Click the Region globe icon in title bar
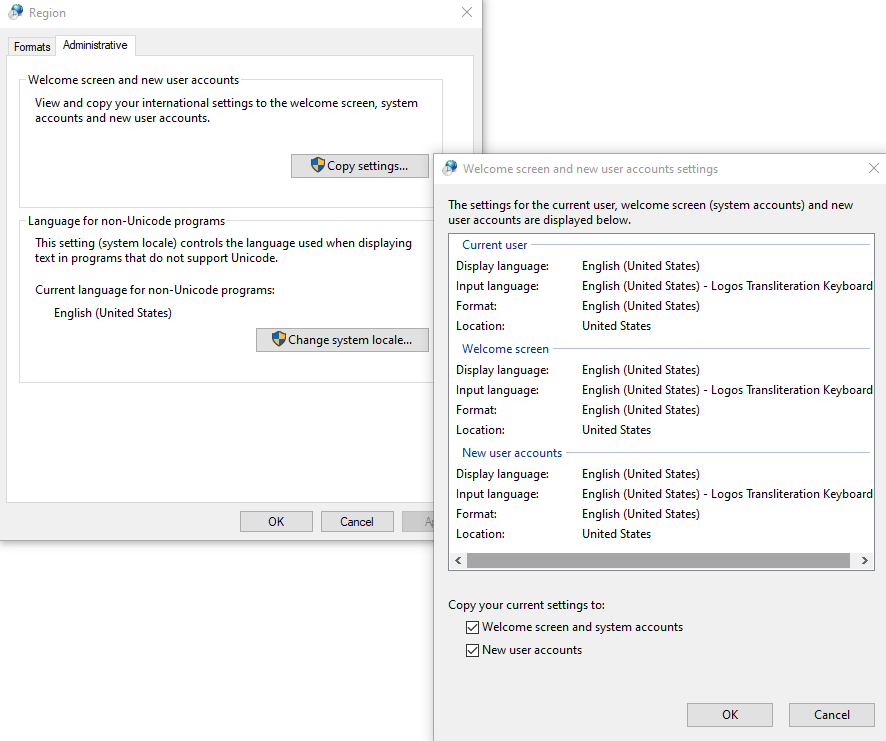886x741 pixels. (16, 13)
